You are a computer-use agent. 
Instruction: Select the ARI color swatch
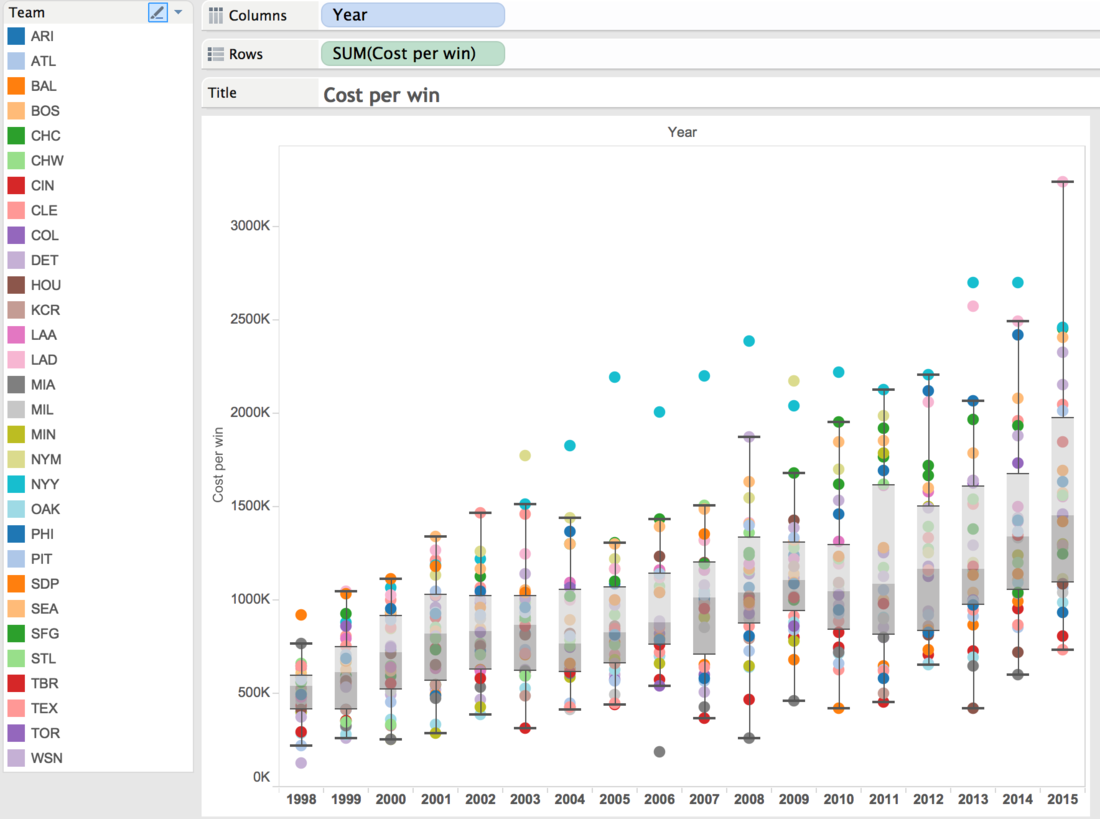pos(16,36)
